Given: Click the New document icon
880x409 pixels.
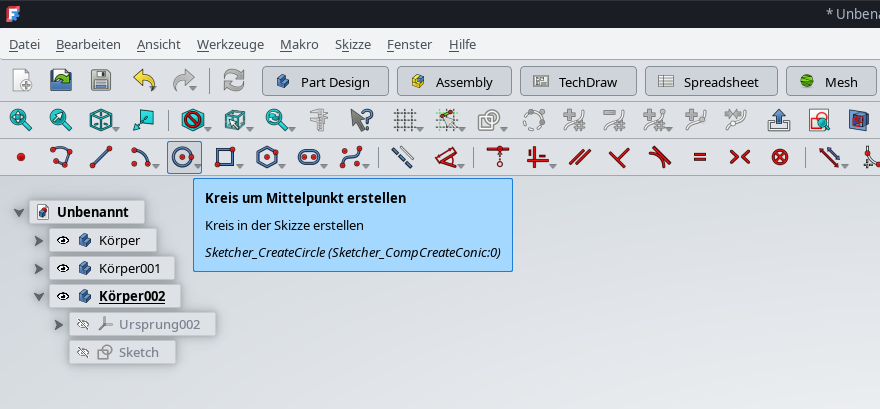Looking at the screenshot, I should [22, 81].
